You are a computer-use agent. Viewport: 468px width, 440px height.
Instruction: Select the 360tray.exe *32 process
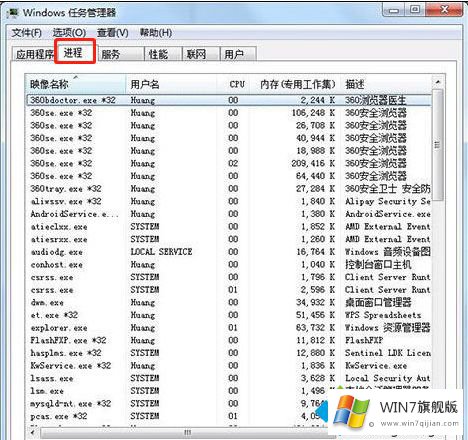[229, 189]
